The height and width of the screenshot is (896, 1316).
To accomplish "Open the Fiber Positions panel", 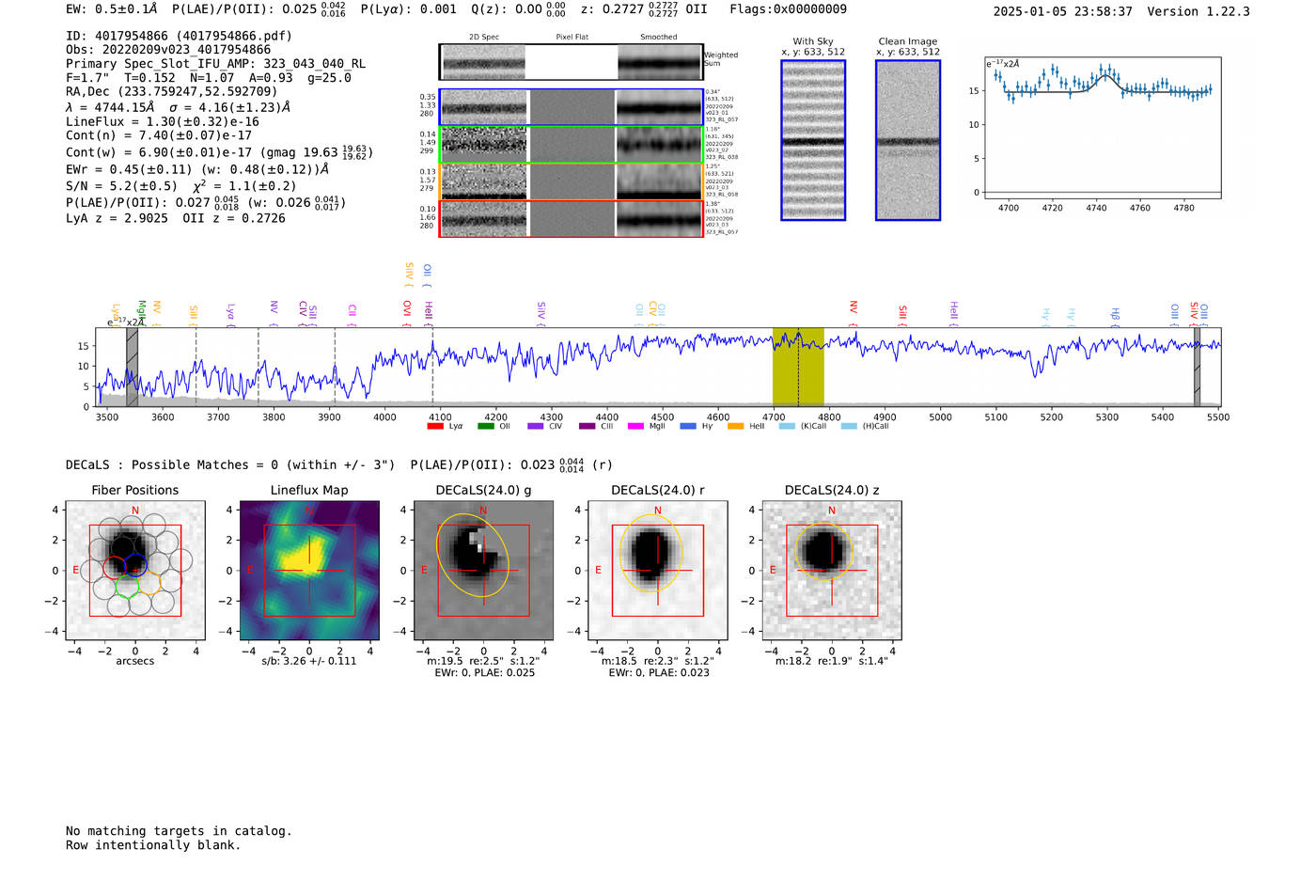I will pos(134,570).
